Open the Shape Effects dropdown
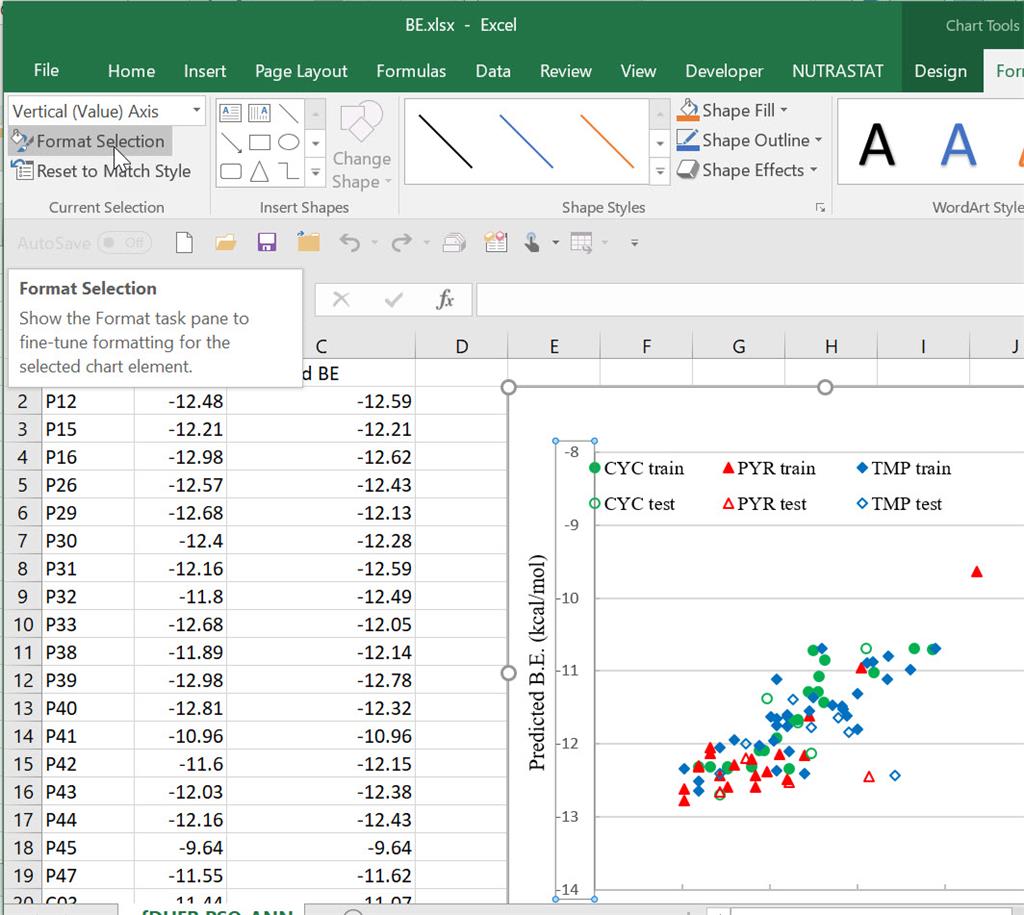The height and width of the screenshot is (915, 1024). click(812, 170)
